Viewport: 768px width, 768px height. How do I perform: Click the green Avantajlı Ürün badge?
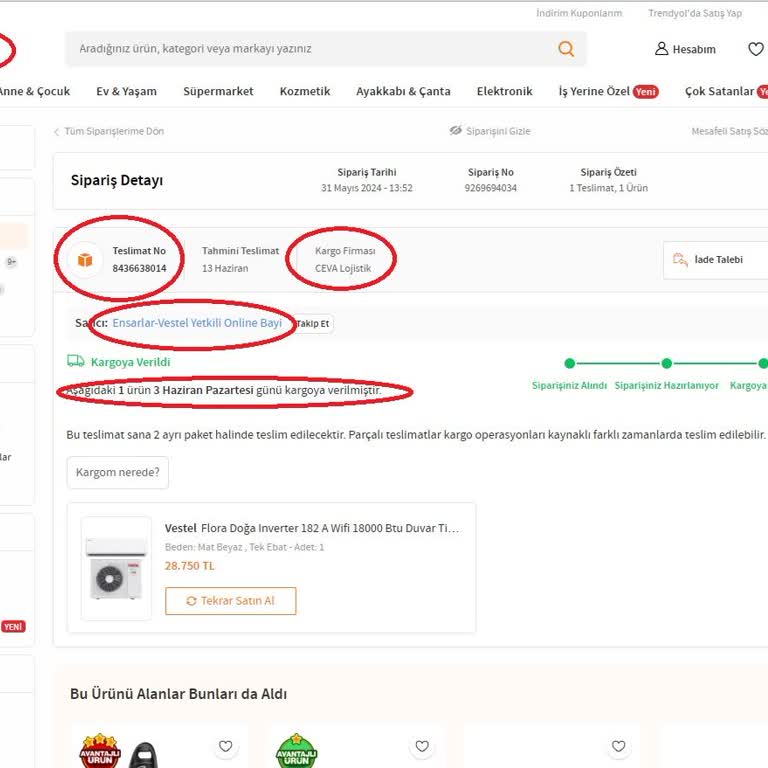[x=297, y=751]
